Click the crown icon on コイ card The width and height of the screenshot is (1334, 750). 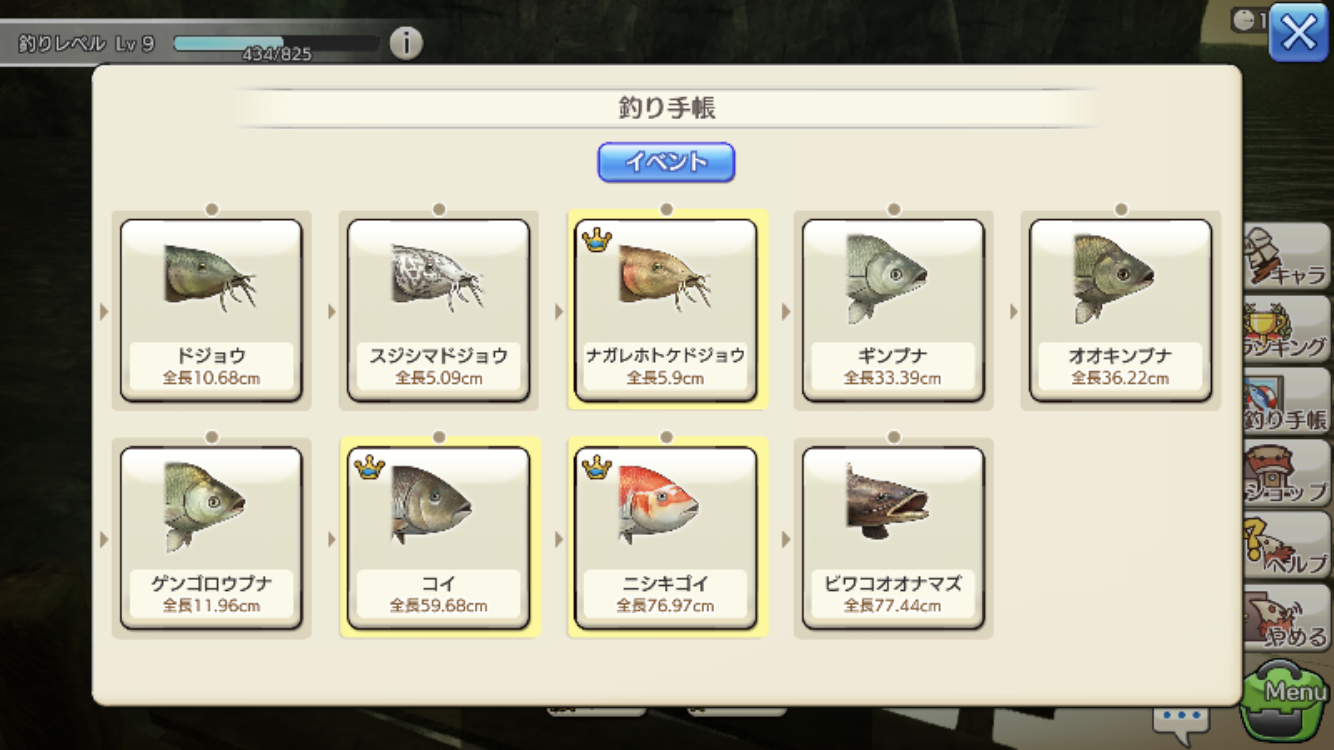pyautogui.click(x=369, y=467)
